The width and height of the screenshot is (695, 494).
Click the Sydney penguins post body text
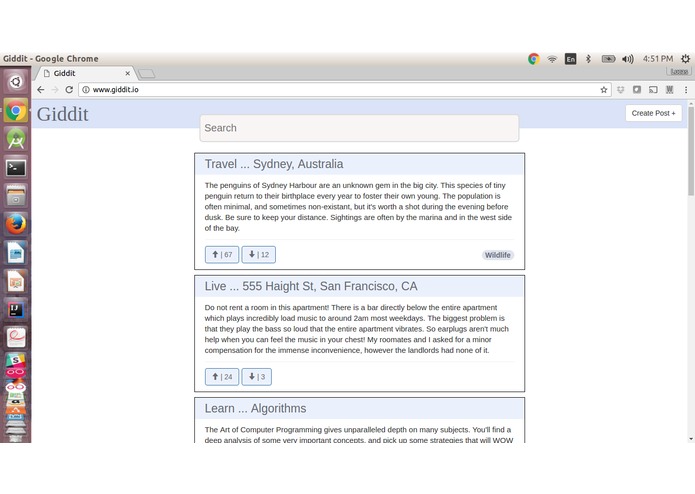(x=358, y=206)
